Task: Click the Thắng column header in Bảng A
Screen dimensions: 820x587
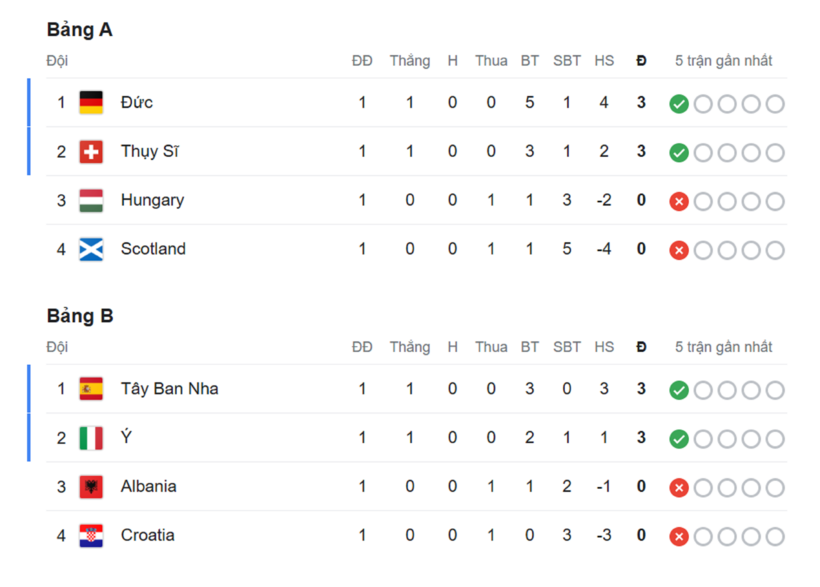Action: 409,60
